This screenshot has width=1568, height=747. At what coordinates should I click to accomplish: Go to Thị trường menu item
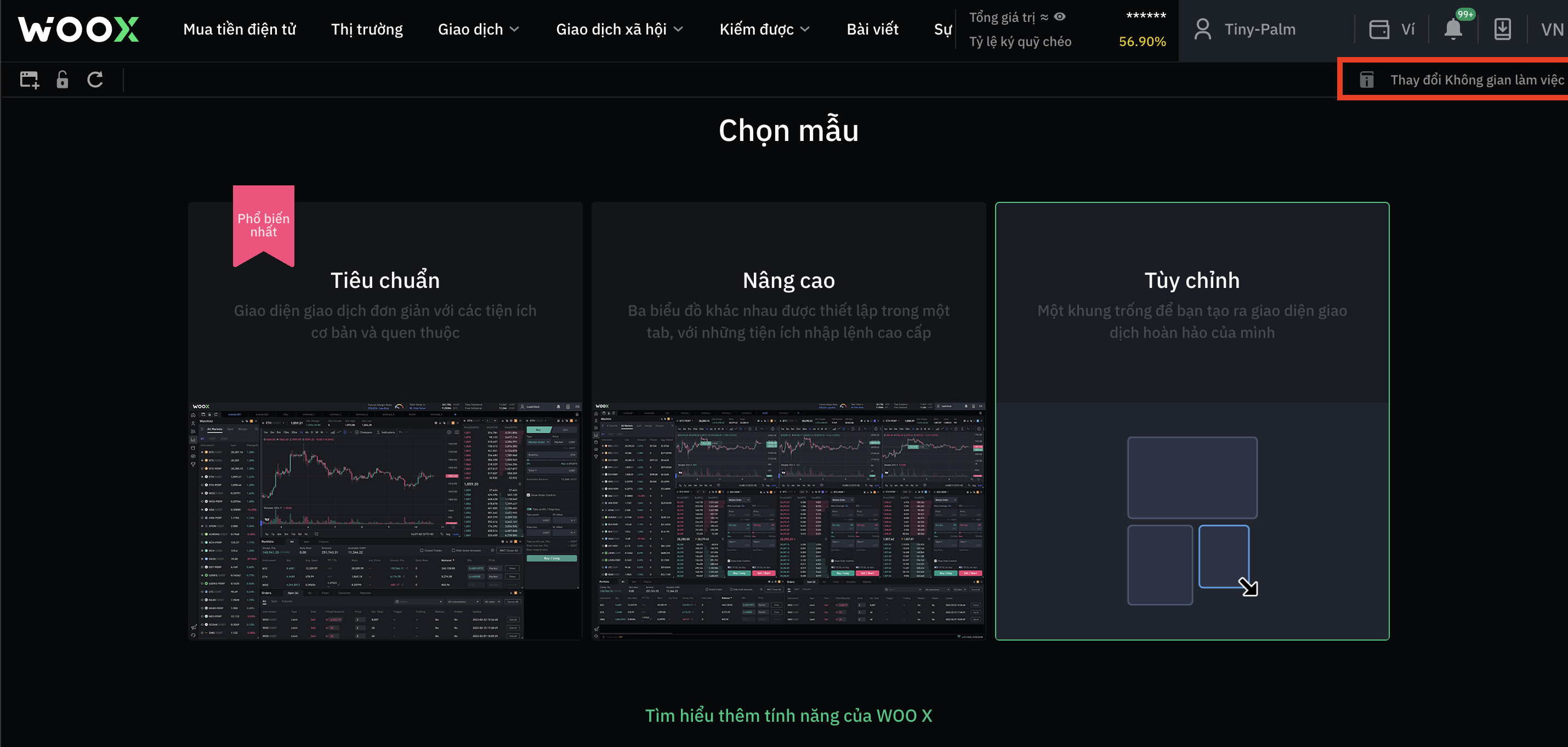point(366,29)
